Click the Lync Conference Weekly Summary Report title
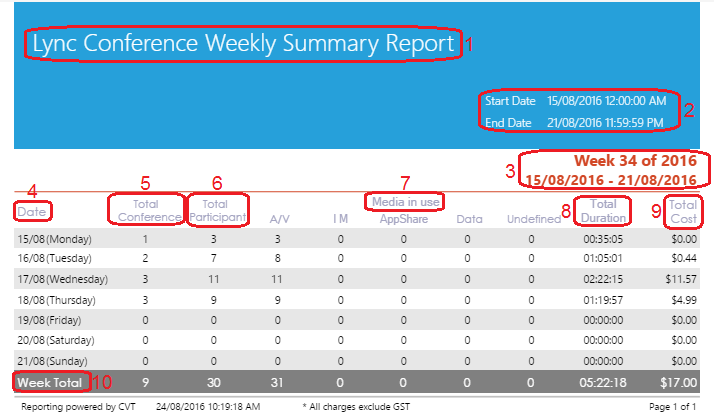 243,44
